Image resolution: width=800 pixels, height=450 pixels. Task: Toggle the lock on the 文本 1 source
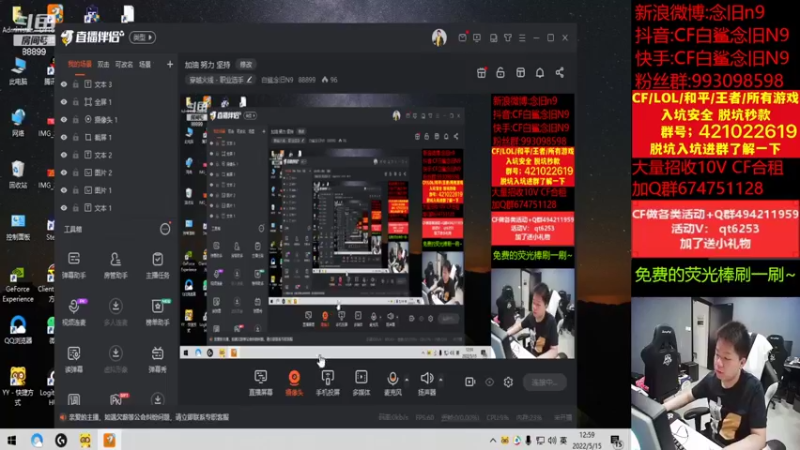click(x=76, y=208)
